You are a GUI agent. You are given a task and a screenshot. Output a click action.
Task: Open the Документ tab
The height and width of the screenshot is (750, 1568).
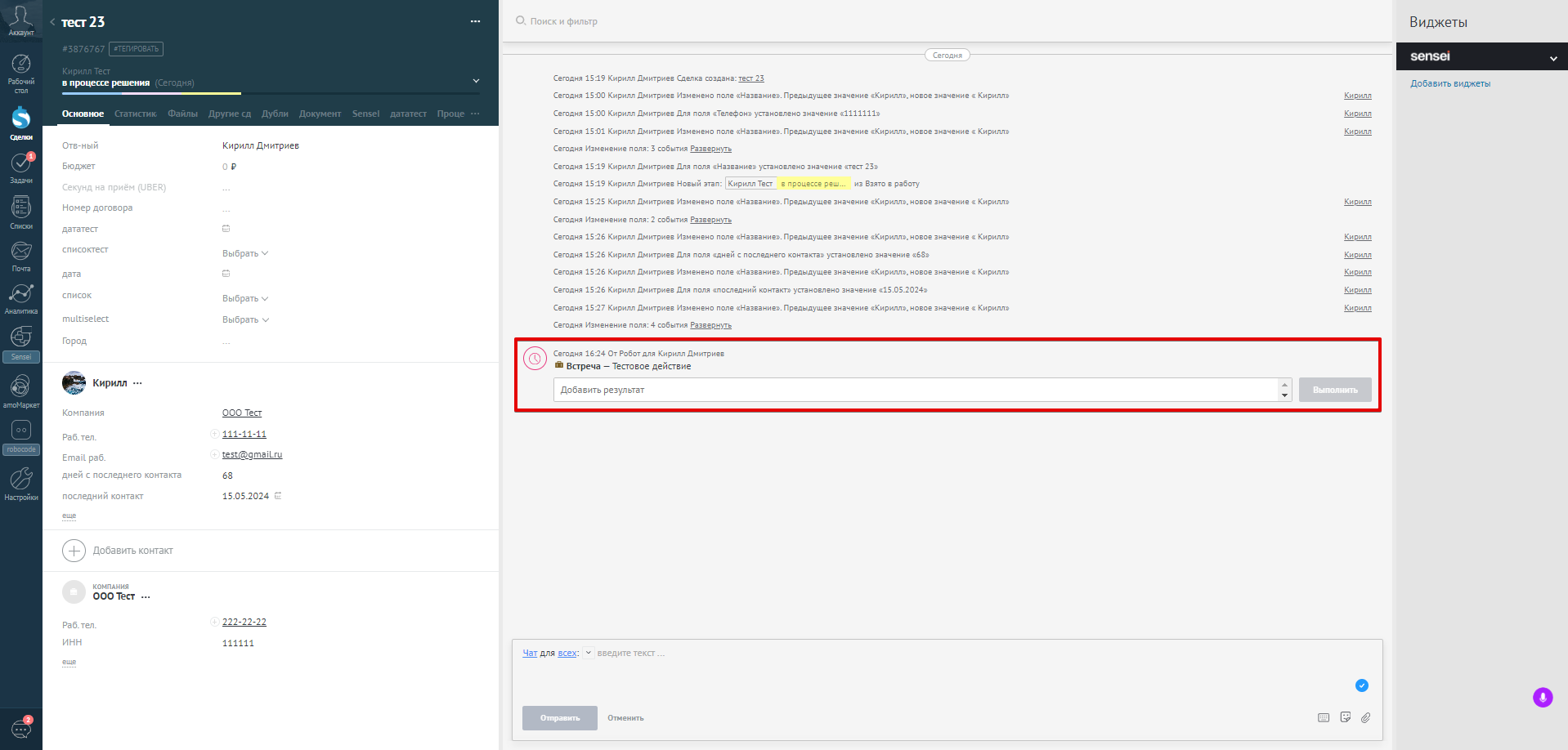[x=320, y=114]
